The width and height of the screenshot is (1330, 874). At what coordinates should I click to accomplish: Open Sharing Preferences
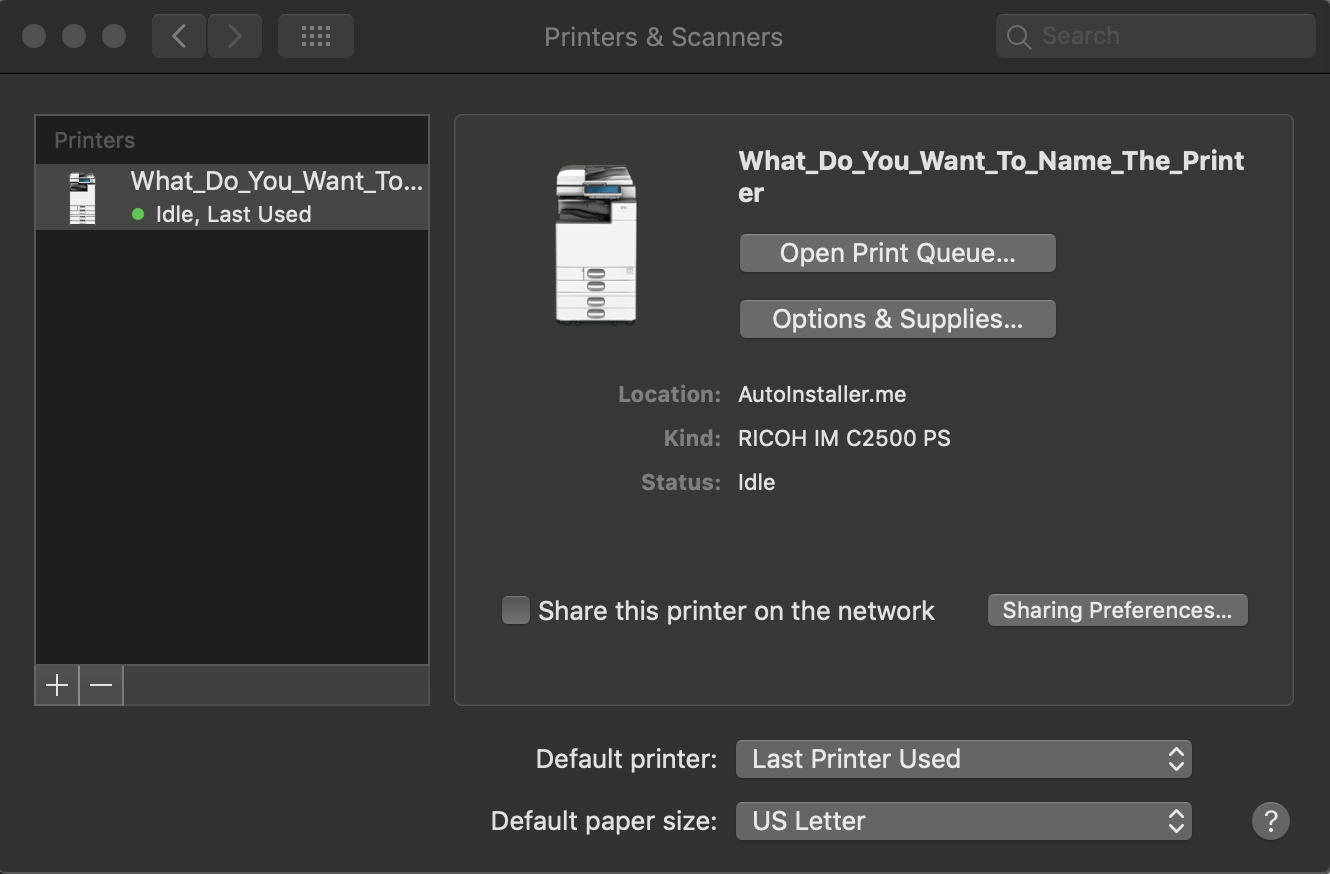pyautogui.click(x=1117, y=610)
